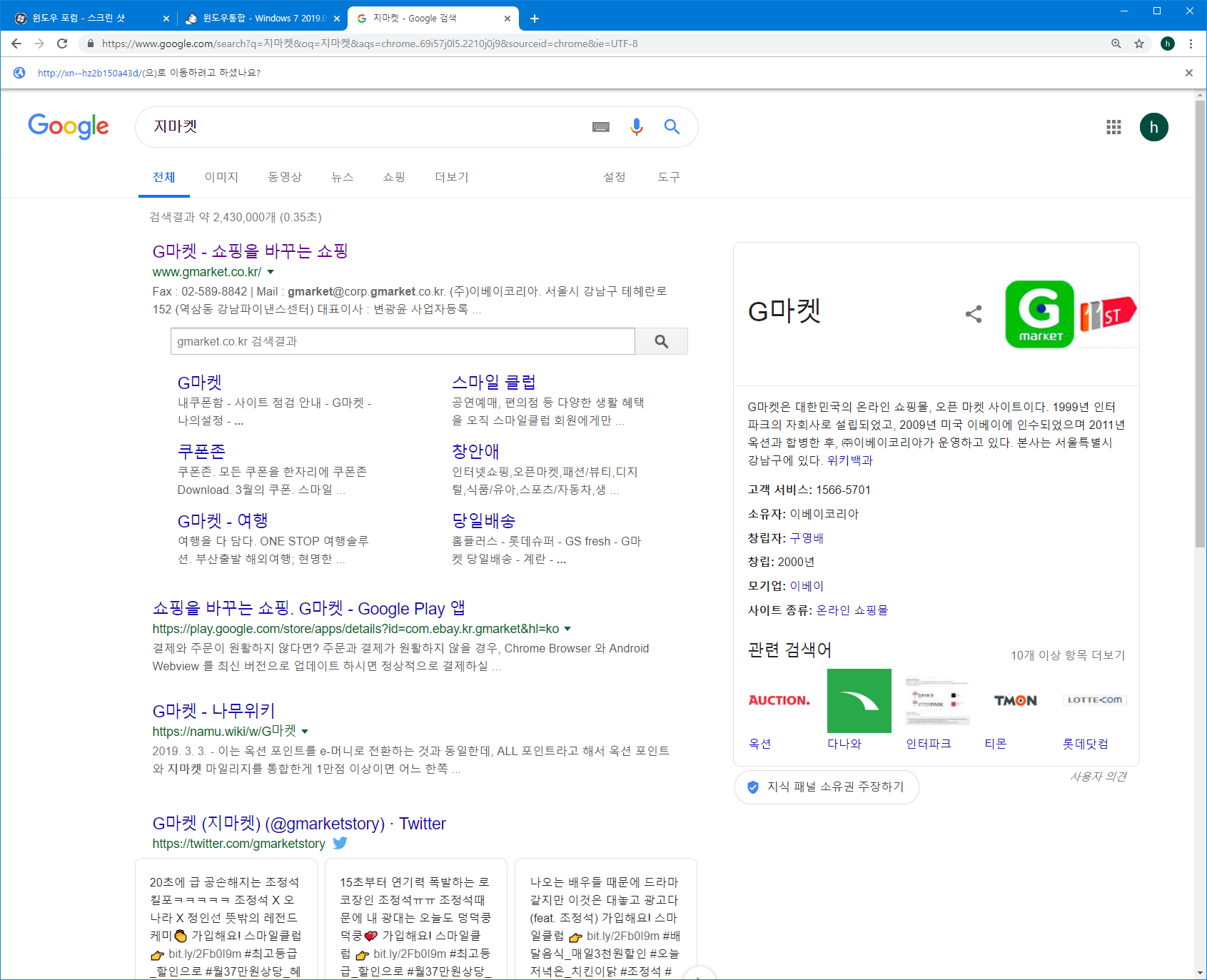
Task: Open the G마켓 - 나무위키 result
Action: (x=213, y=711)
